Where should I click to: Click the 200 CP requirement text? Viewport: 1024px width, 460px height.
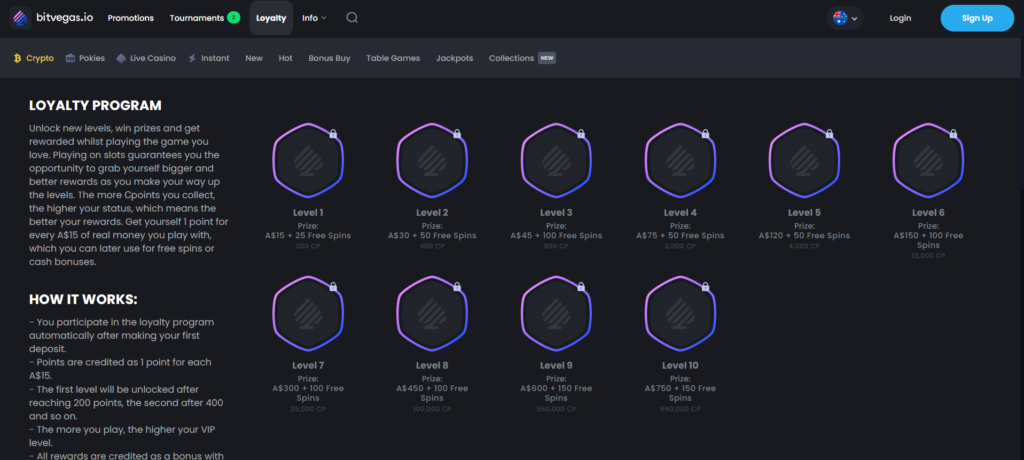click(308, 246)
